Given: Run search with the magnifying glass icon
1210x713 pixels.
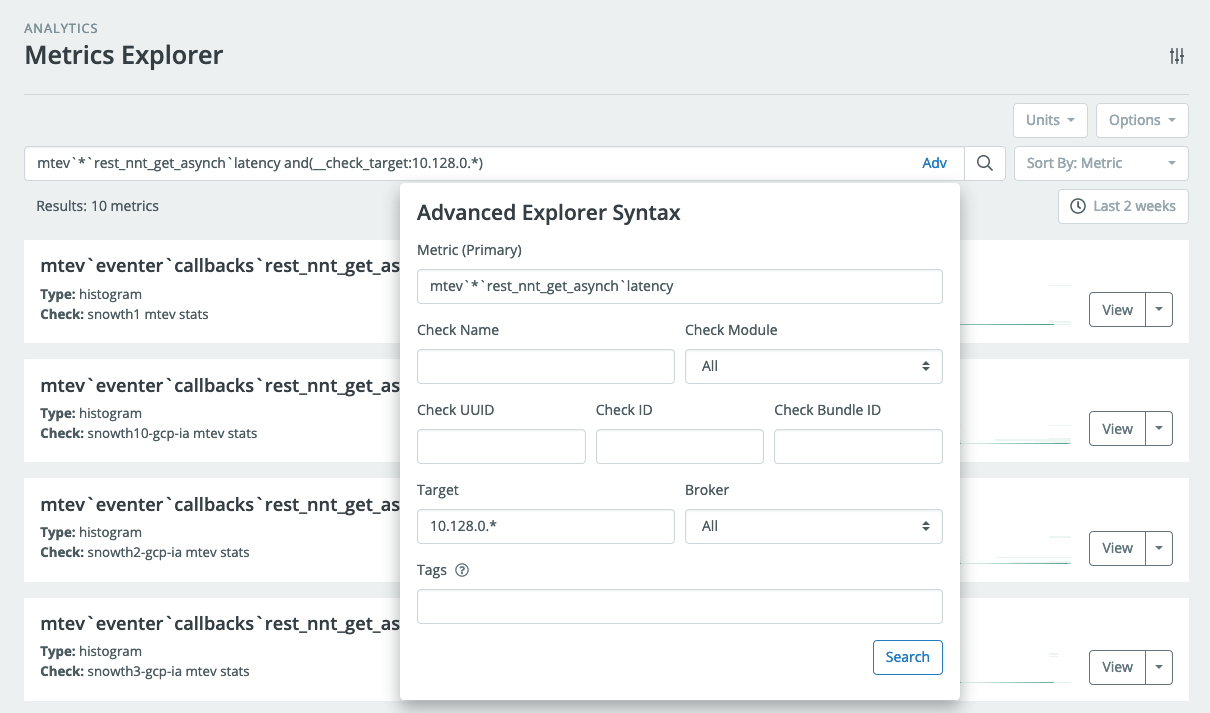Looking at the screenshot, I should coord(984,162).
